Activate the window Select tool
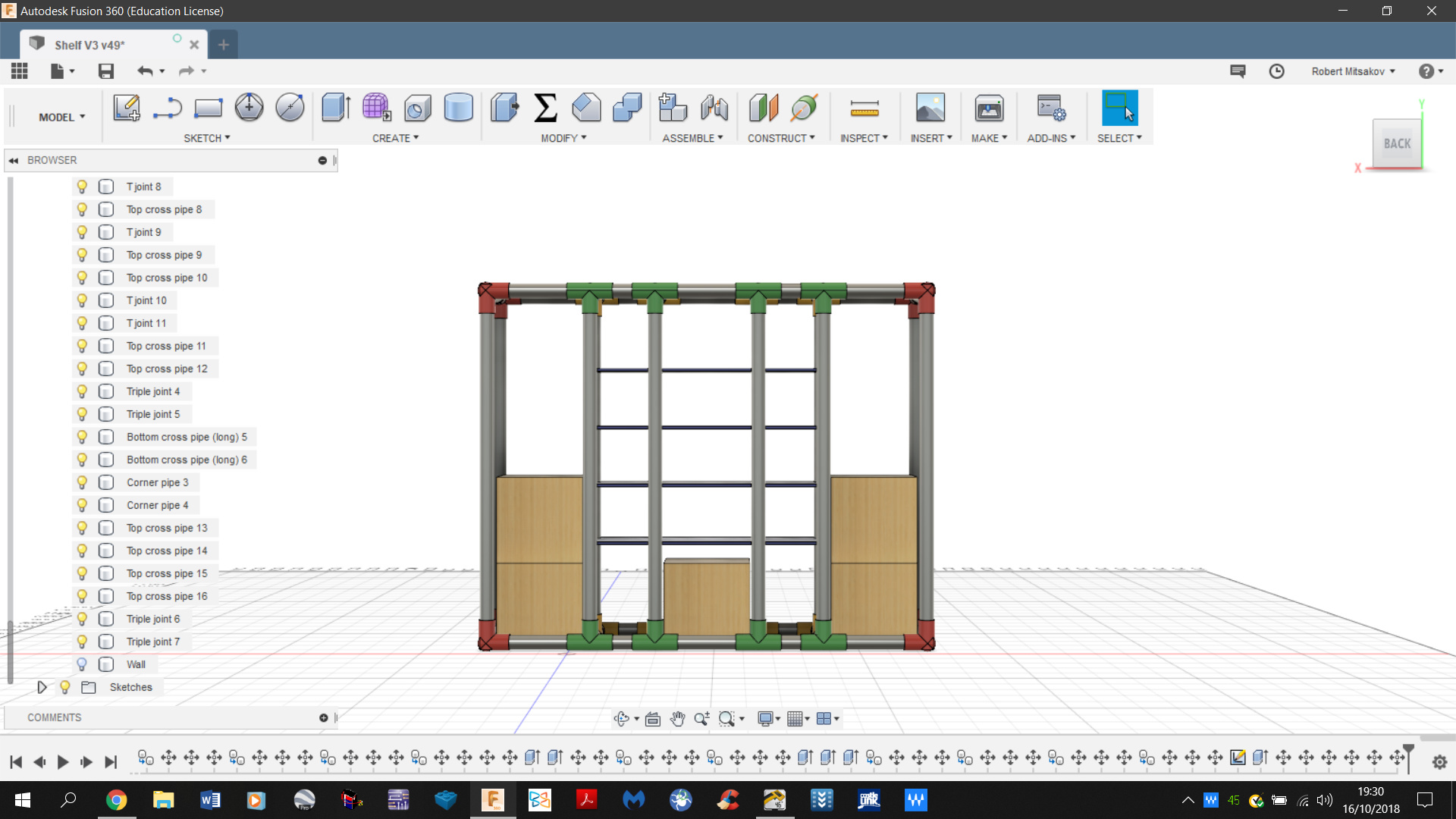The width and height of the screenshot is (1456, 819). click(1120, 108)
